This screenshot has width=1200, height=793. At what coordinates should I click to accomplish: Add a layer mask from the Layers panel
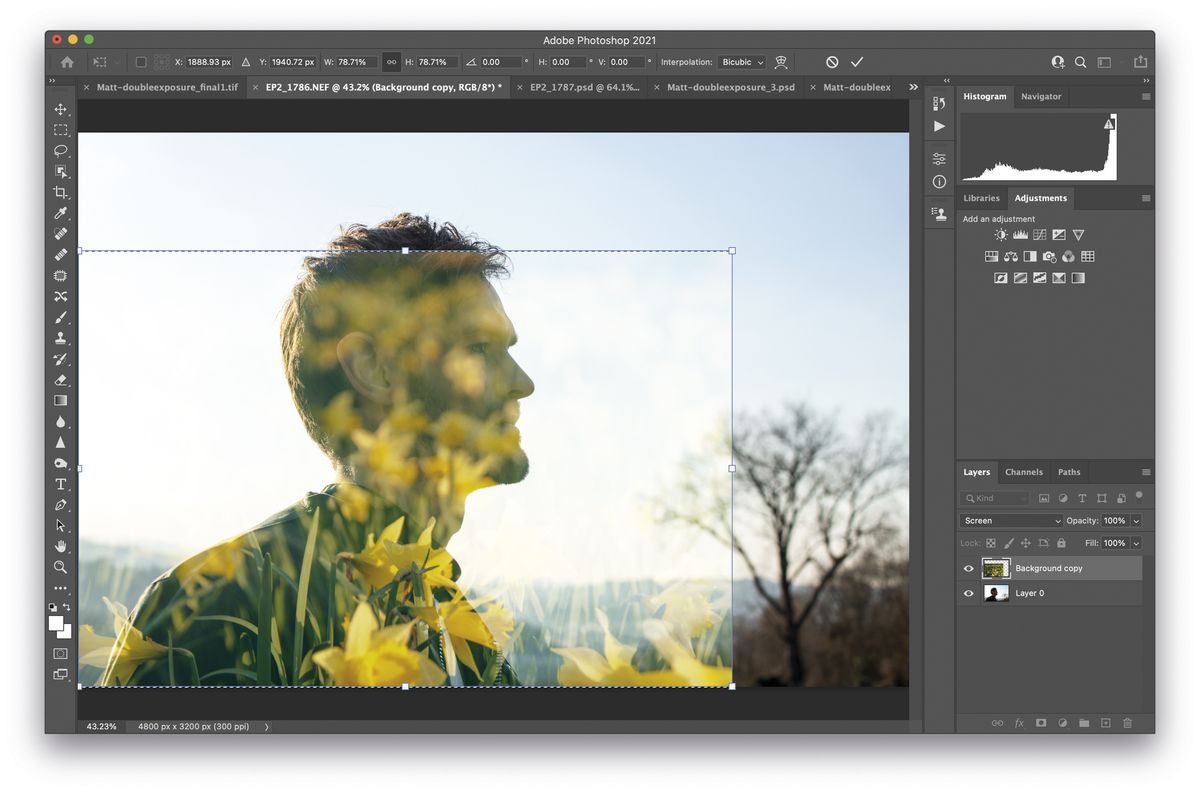pos(1040,722)
